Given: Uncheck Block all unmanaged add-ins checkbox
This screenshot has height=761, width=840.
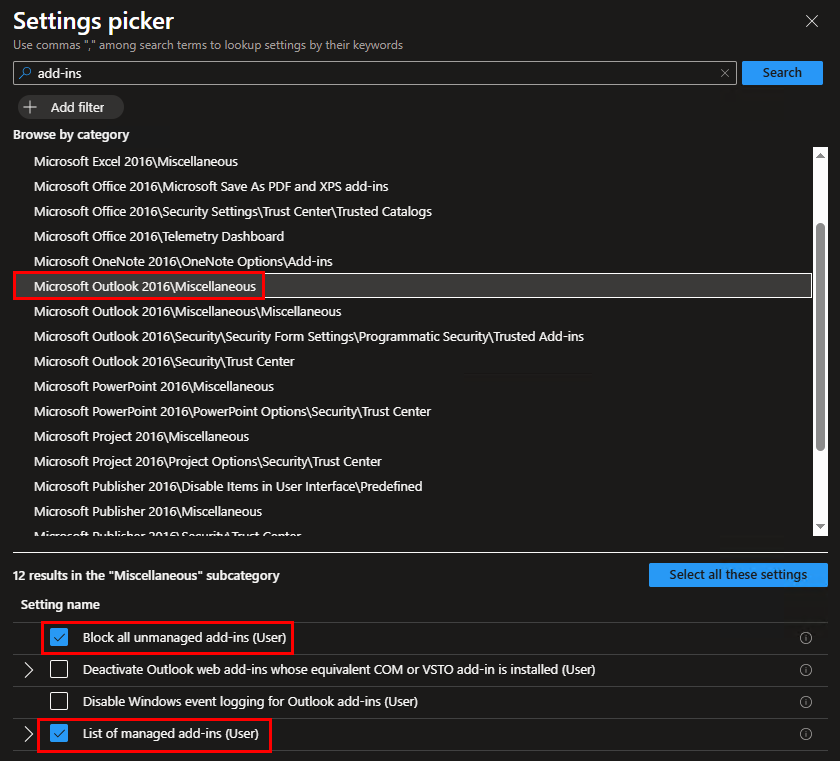Looking at the screenshot, I should pyautogui.click(x=59, y=637).
